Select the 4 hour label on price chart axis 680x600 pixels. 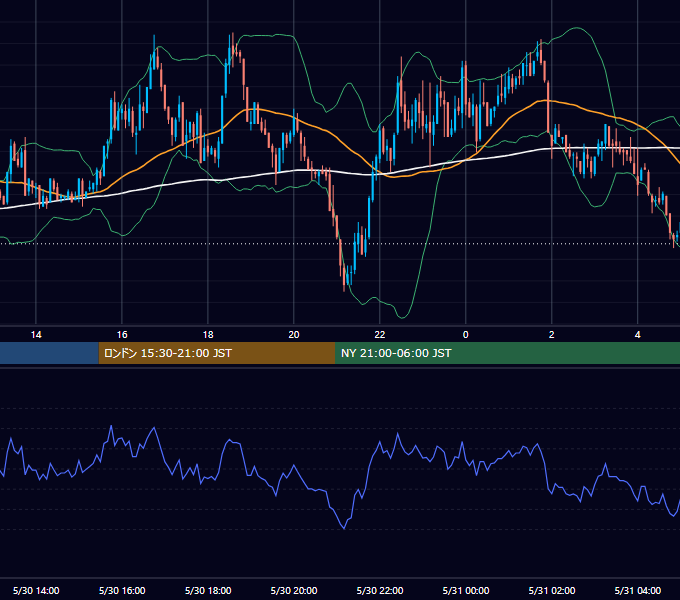click(637, 335)
